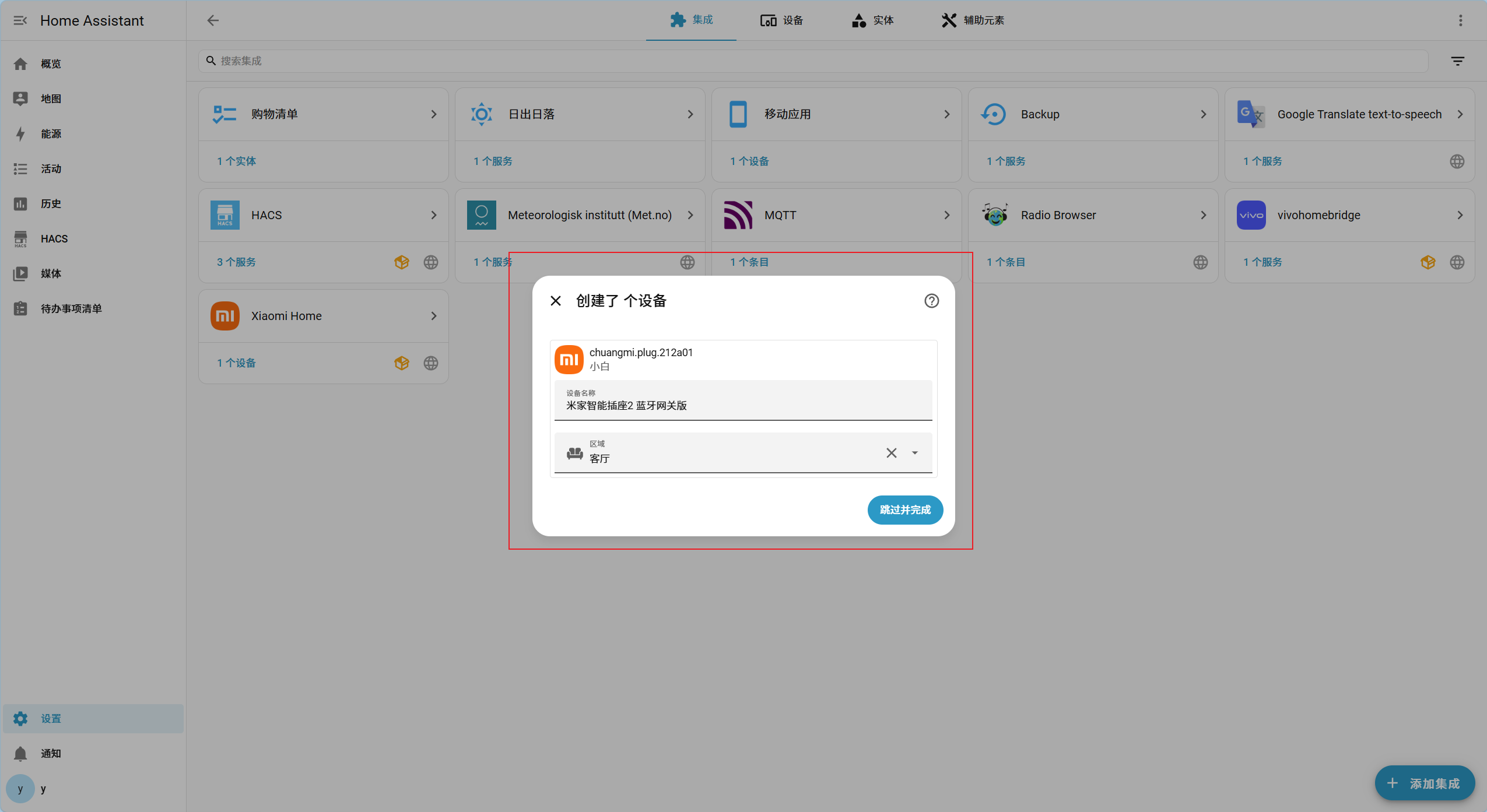Open the 媒体 sidebar section
The width and height of the screenshot is (1487, 812).
(x=50, y=273)
